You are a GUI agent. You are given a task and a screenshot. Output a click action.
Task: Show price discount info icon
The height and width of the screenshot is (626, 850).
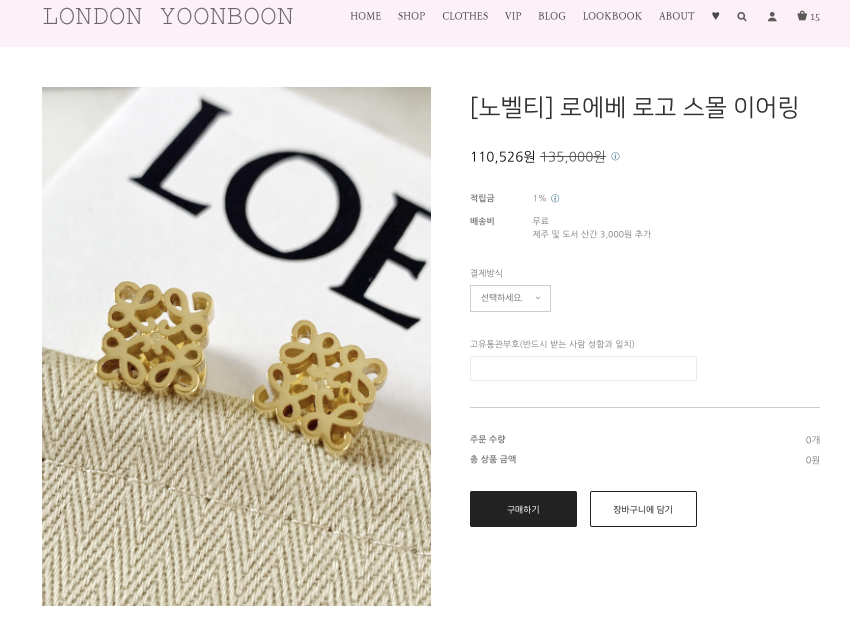point(615,157)
